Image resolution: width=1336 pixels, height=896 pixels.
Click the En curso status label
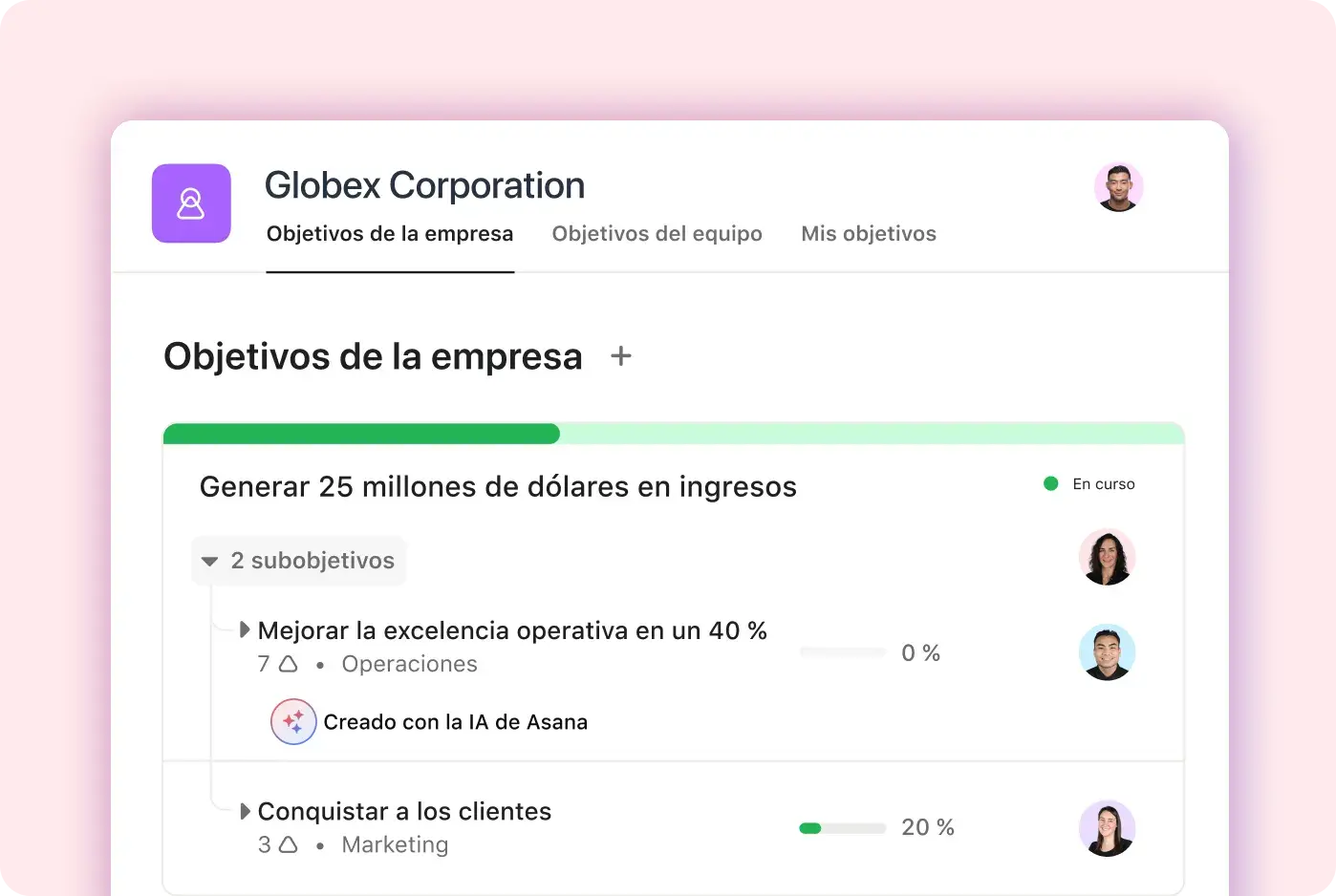[x=1104, y=484]
